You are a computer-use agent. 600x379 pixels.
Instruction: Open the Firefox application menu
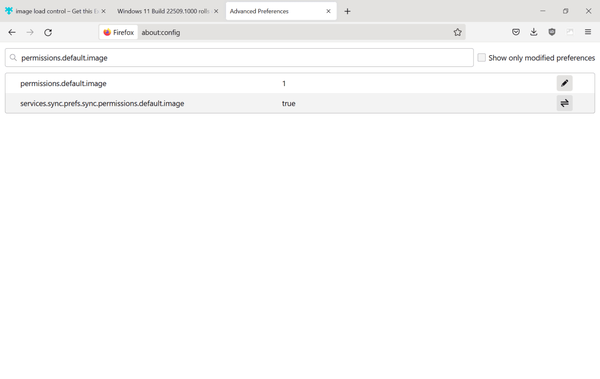pyautogui.click(x=588, y=32)
